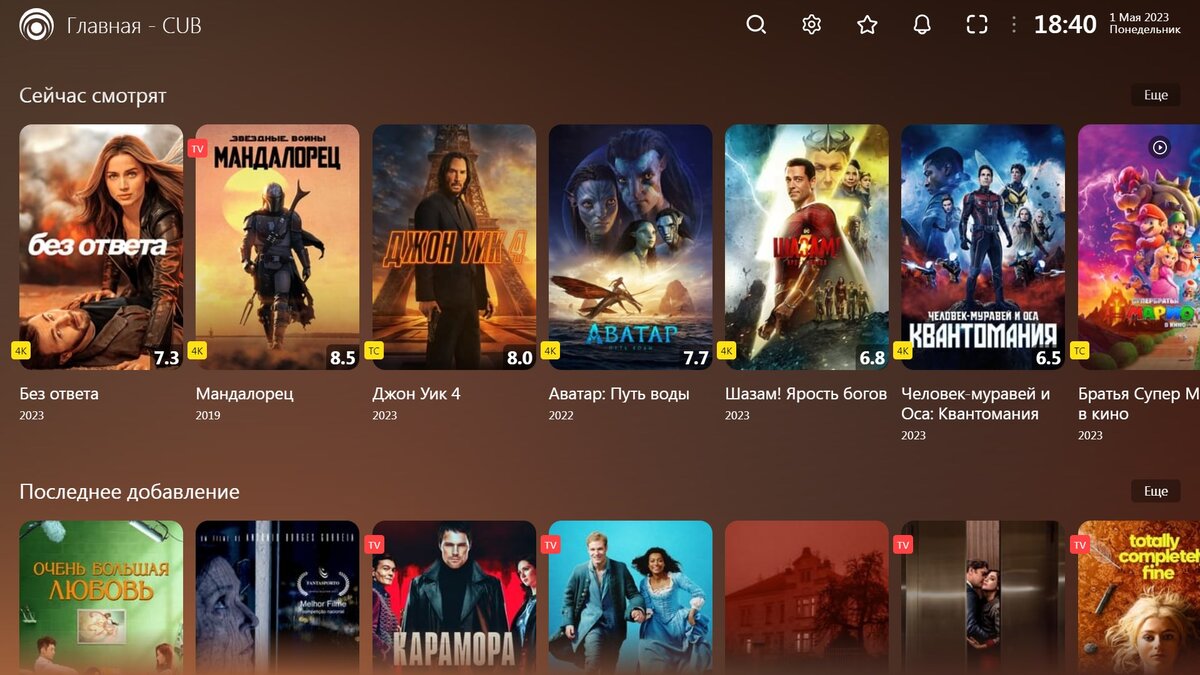Click the play icon on Mario poster
The height and width of the screenshot is (675, 1200).
pos(1159,147)
